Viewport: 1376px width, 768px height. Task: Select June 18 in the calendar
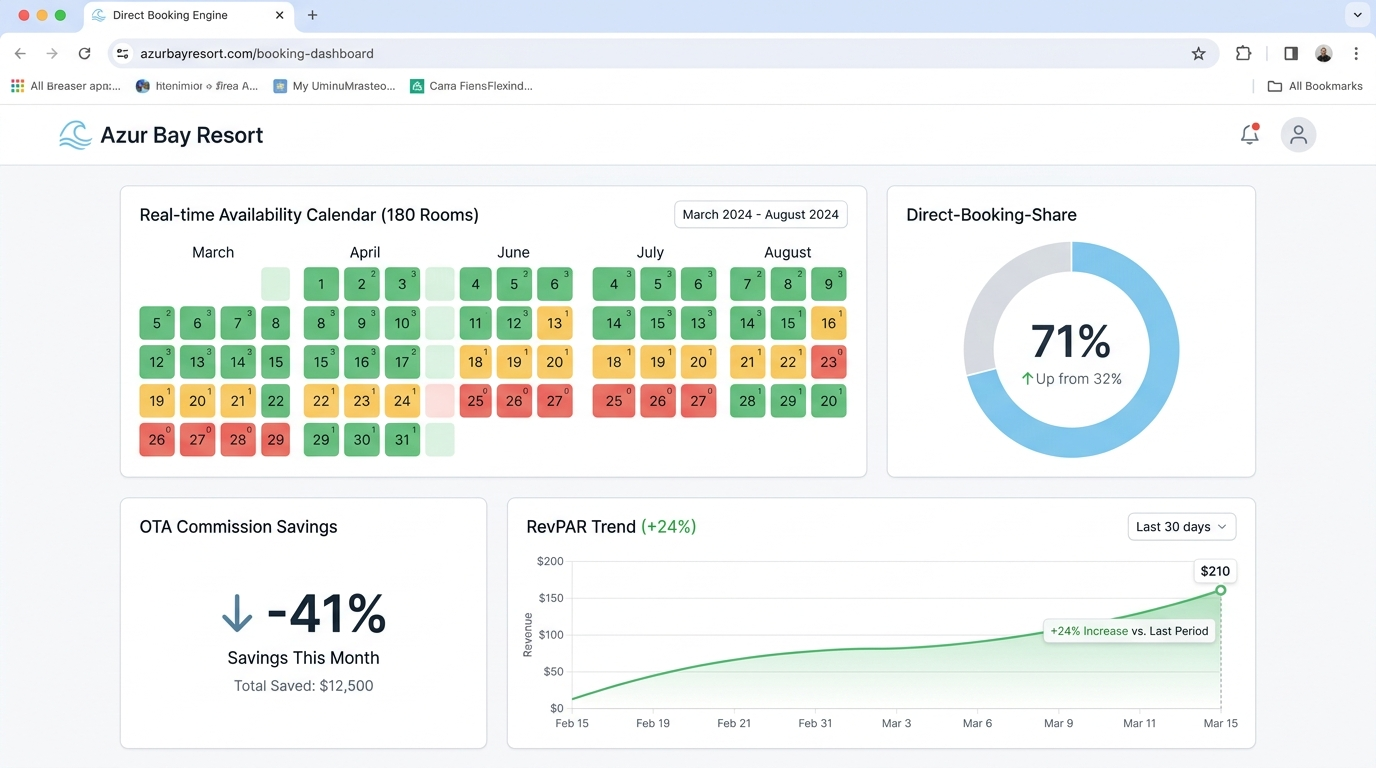coord(476,362)
